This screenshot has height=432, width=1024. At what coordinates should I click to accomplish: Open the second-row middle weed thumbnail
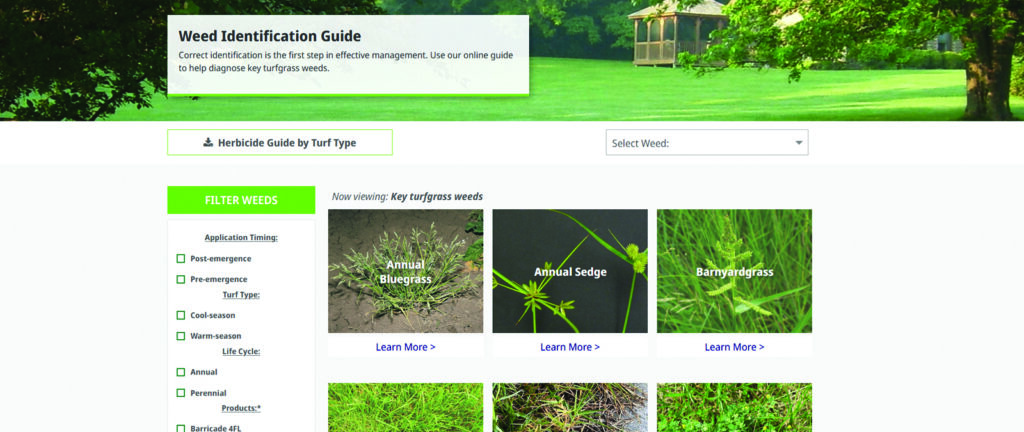(x=570, y=407)
